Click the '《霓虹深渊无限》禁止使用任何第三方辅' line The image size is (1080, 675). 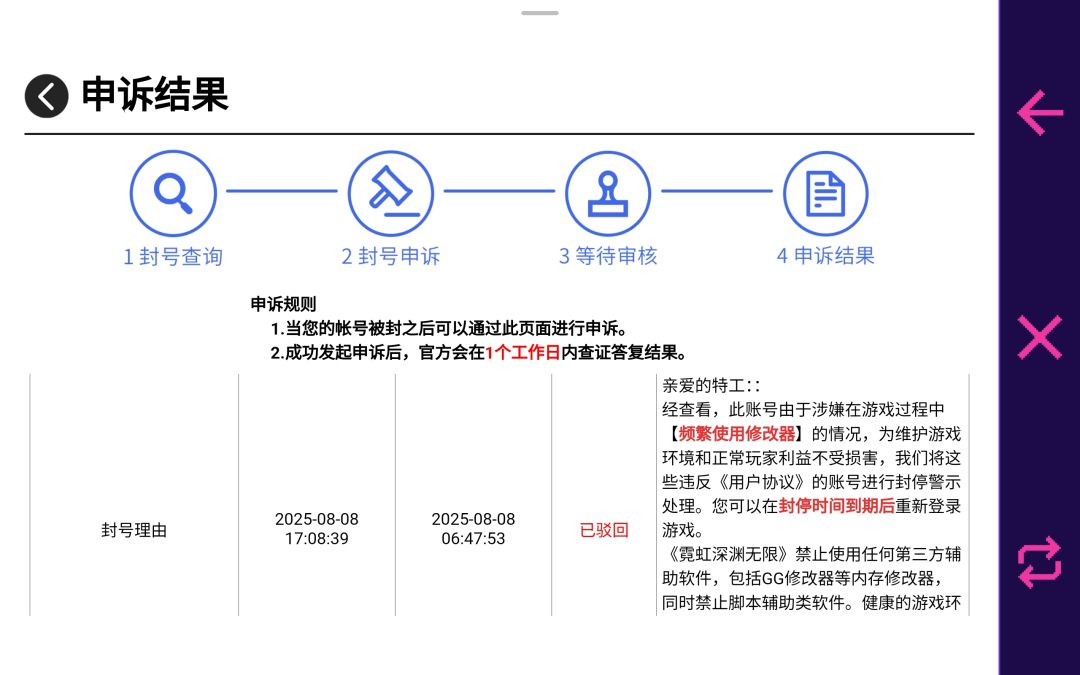pyautogui.click(x=811, y=554)
